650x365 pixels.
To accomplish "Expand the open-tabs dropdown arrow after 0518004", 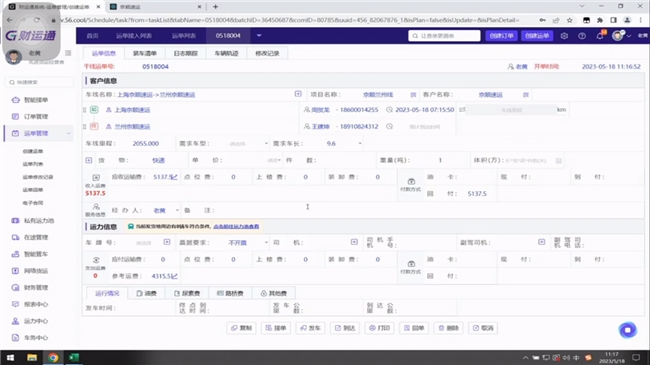I will pyautogui.click(x=259, y=36).
